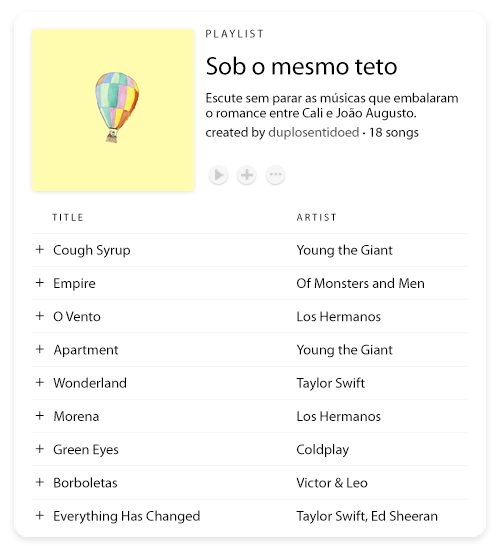
Task: Add playlist with the round plus button
Action: pos(247,175)
